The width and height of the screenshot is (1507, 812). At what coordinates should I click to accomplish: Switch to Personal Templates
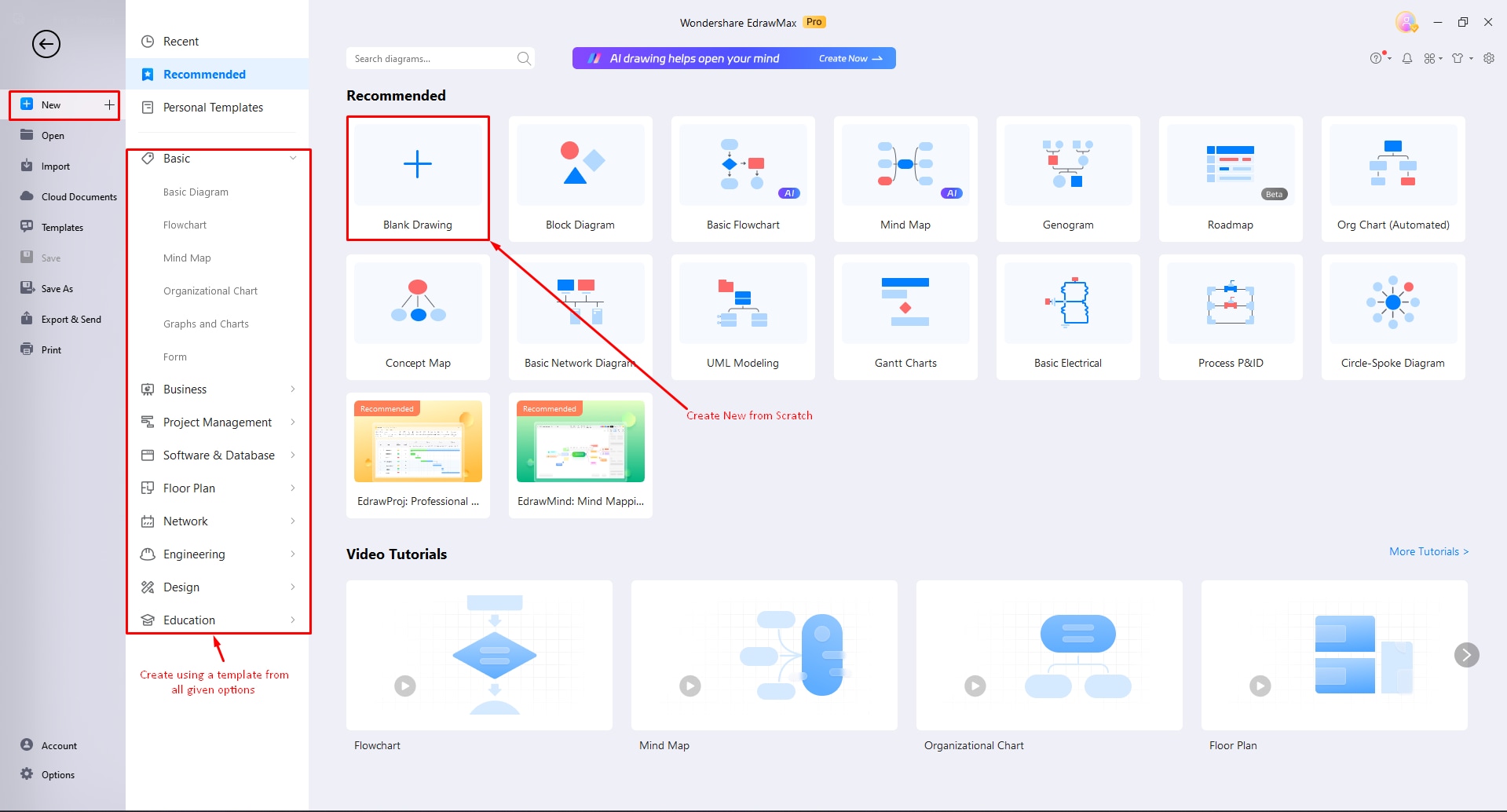(x=217, y=108)
